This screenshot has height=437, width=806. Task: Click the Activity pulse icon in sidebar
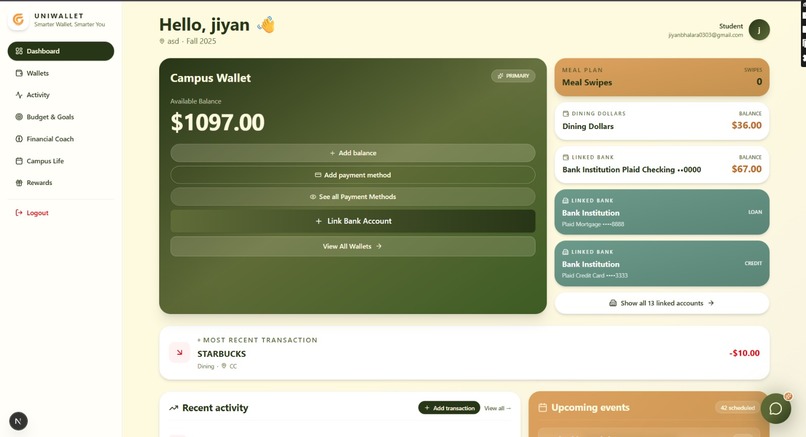(x=19, y=95)
